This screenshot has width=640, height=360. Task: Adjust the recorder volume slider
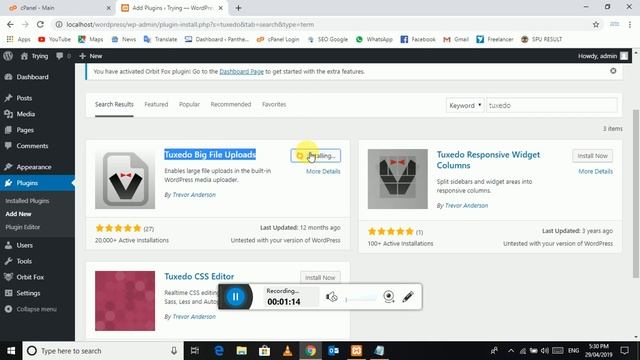361,299
